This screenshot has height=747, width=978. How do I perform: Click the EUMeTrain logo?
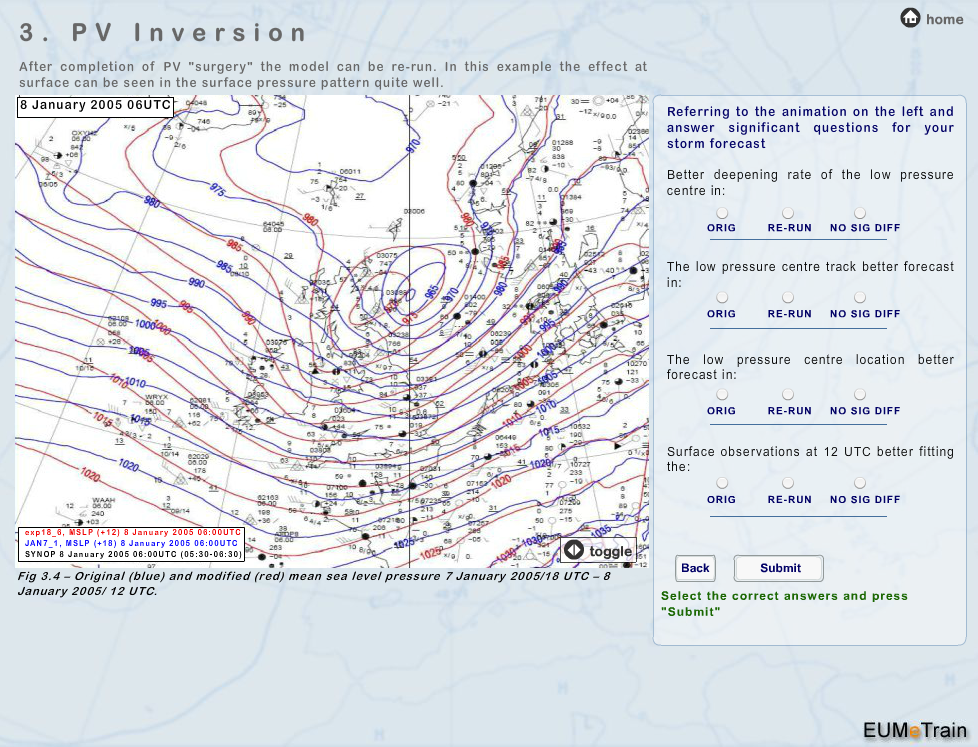tap(914, 729)
